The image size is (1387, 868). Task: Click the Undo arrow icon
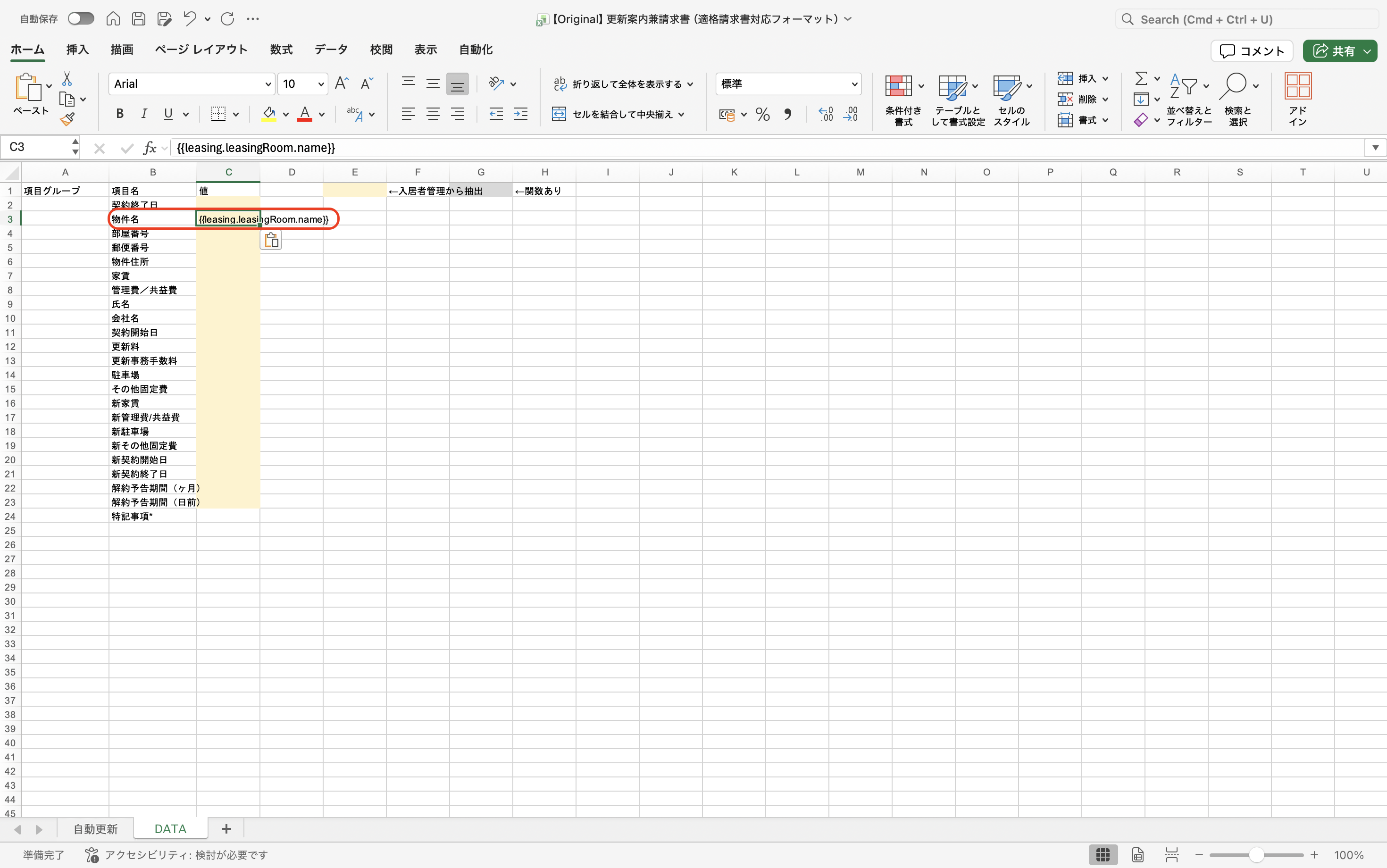coord(190,19)
